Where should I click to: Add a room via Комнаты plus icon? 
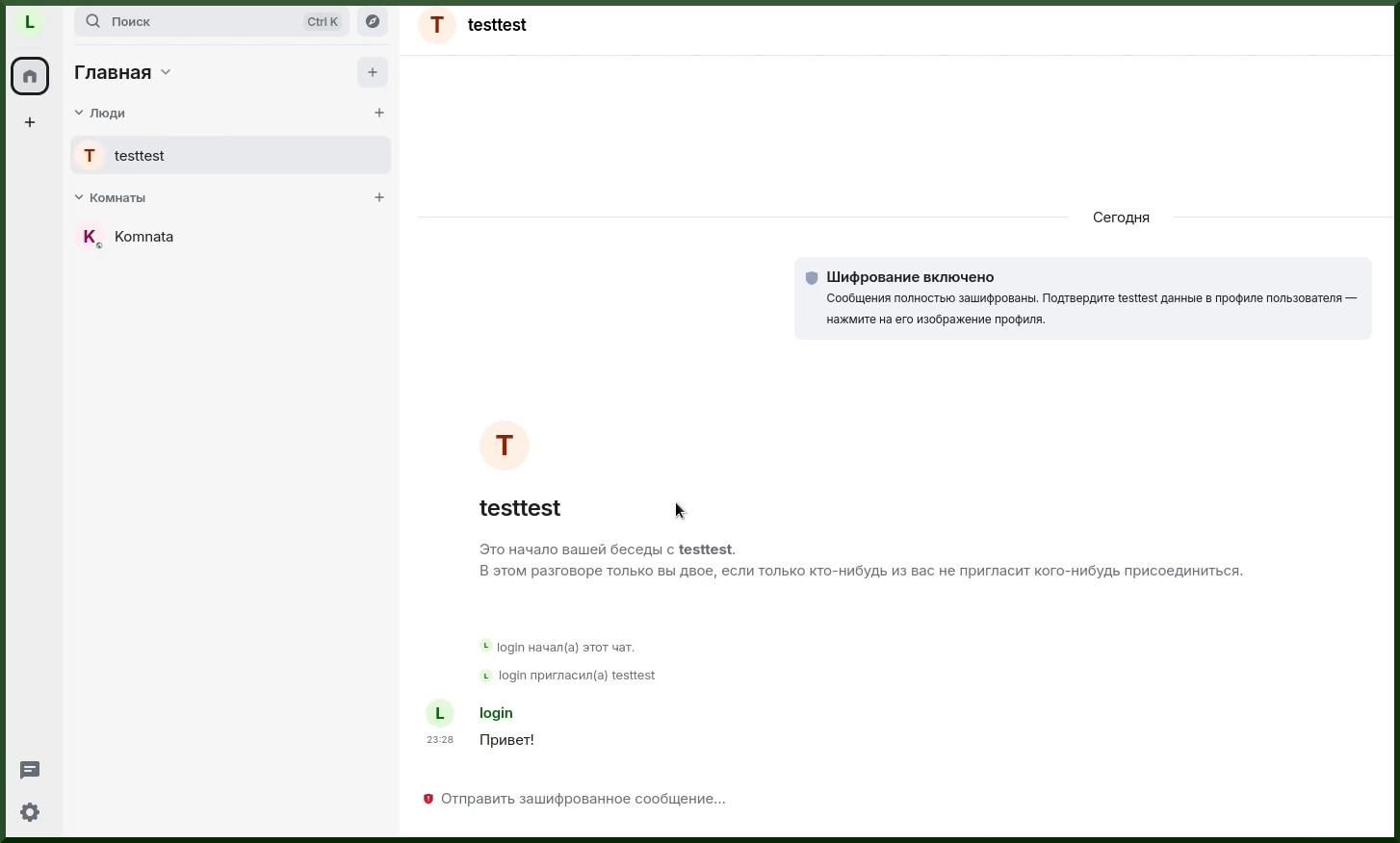pyautogui.click(x=379, y=197)
